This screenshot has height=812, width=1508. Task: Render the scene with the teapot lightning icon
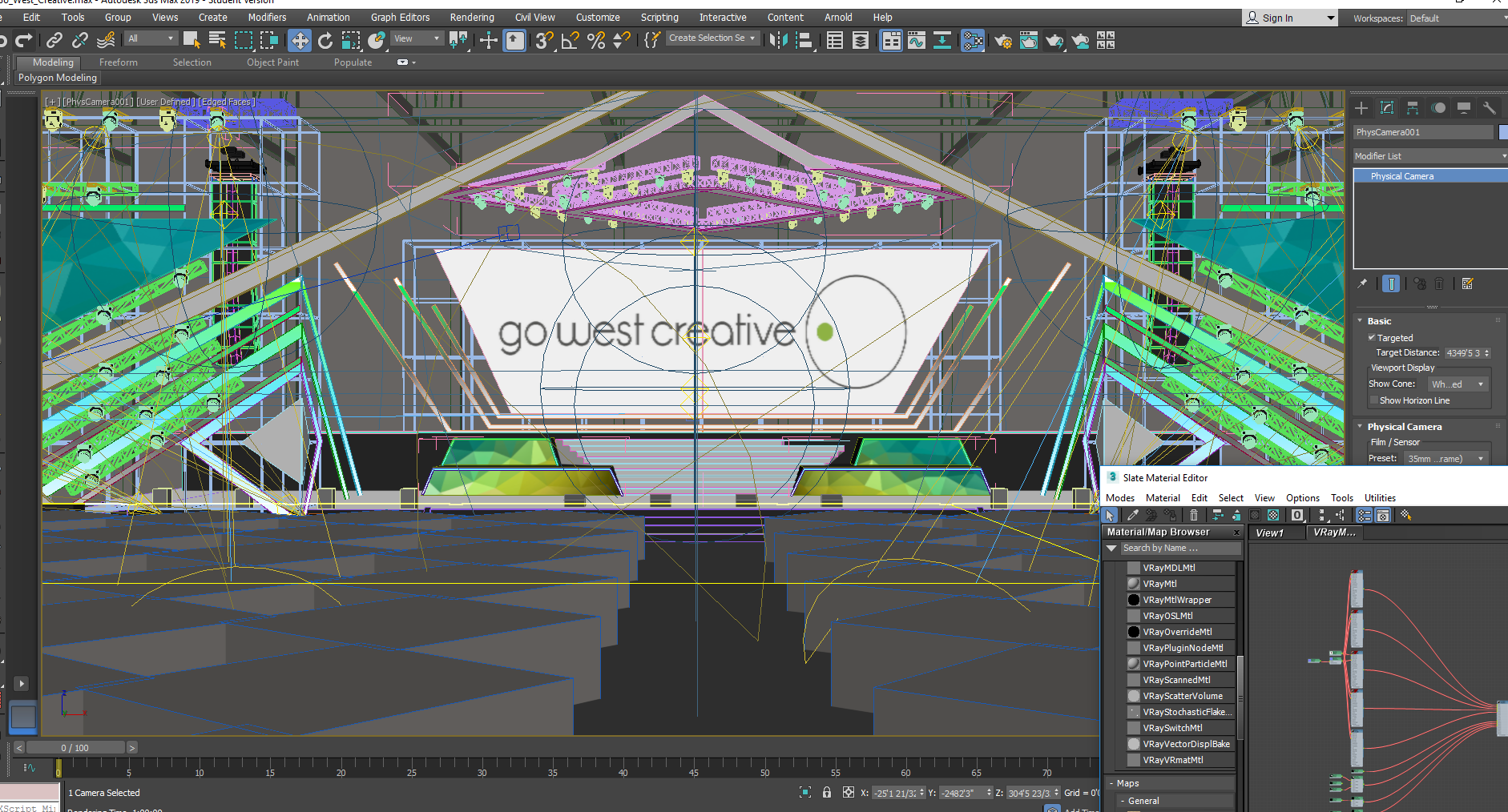coord(1055,41)
